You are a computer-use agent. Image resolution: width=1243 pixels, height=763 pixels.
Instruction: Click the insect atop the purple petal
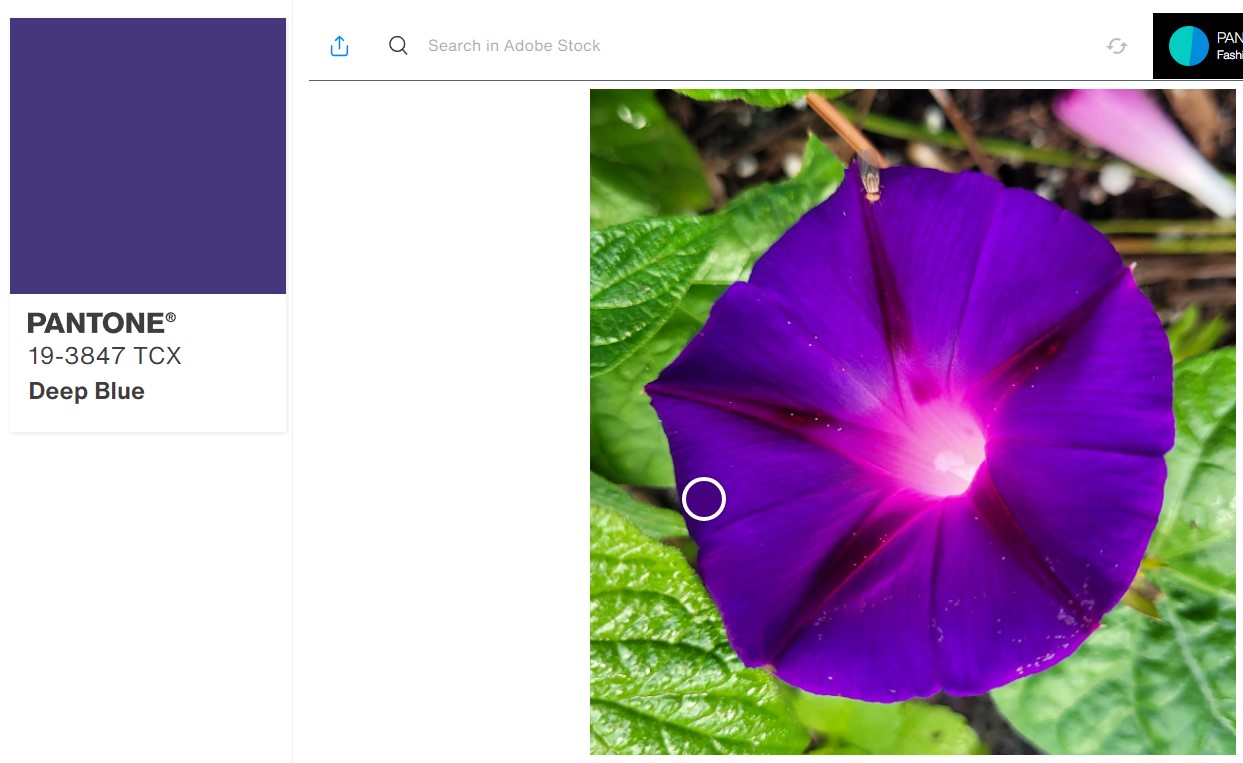coord(869,177)
